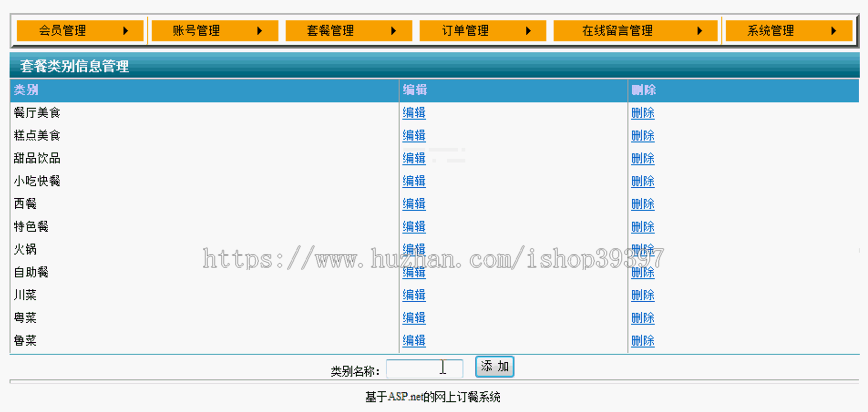Select the 餐厅美食 category name cell
Screen dimensions: 868x412
tap(205, 114)
